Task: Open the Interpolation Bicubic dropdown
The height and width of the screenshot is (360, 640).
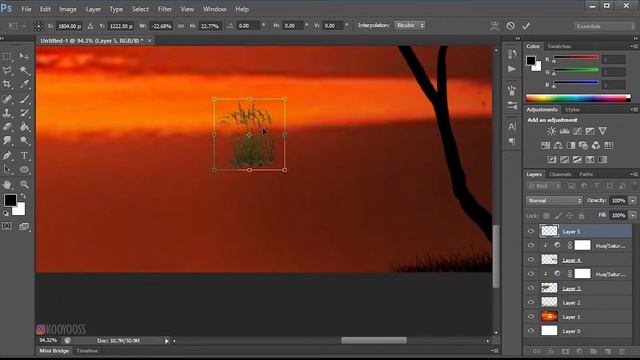Action: pos(409,25)
